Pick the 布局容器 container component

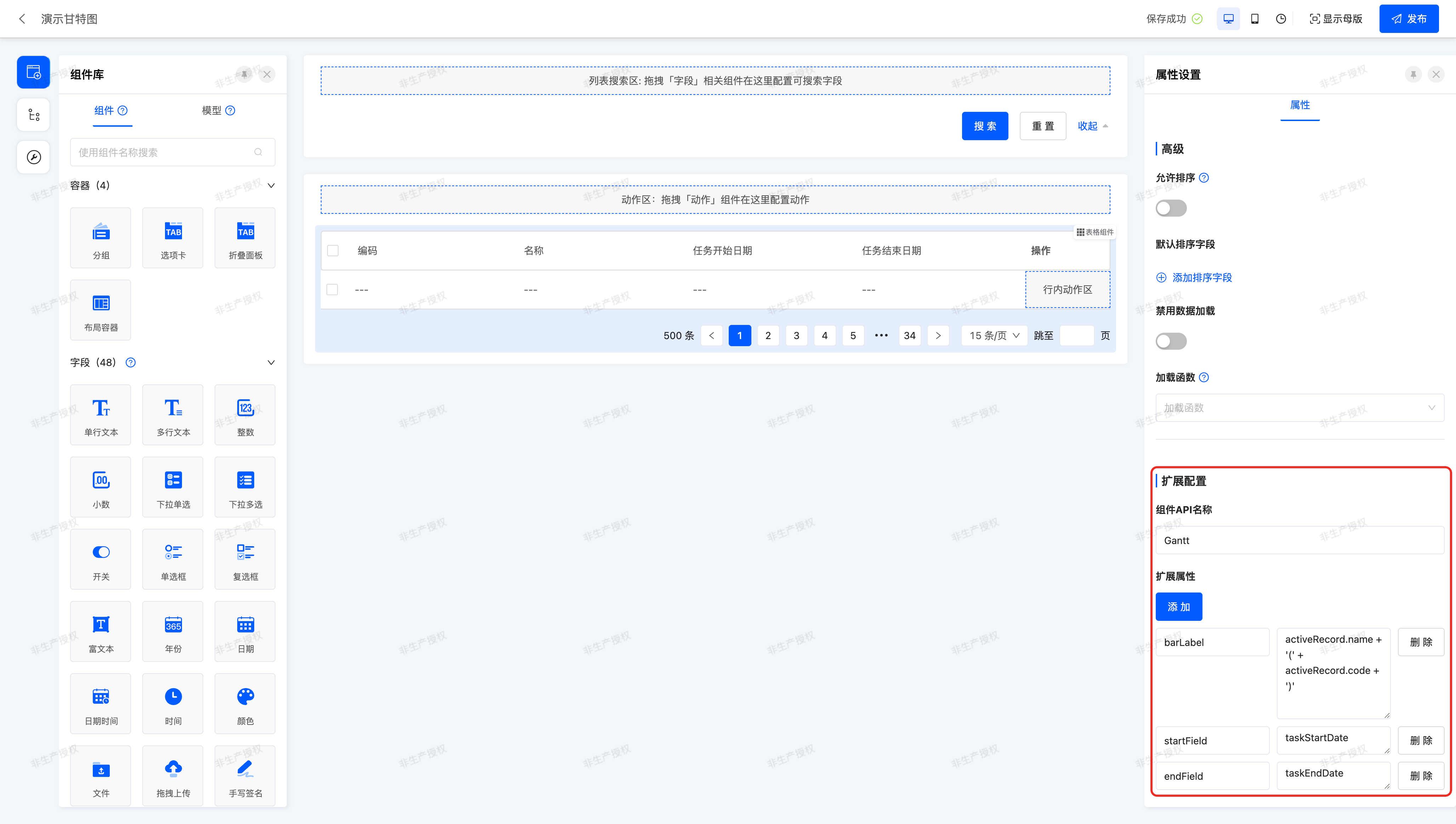click(x=101, y=310)
